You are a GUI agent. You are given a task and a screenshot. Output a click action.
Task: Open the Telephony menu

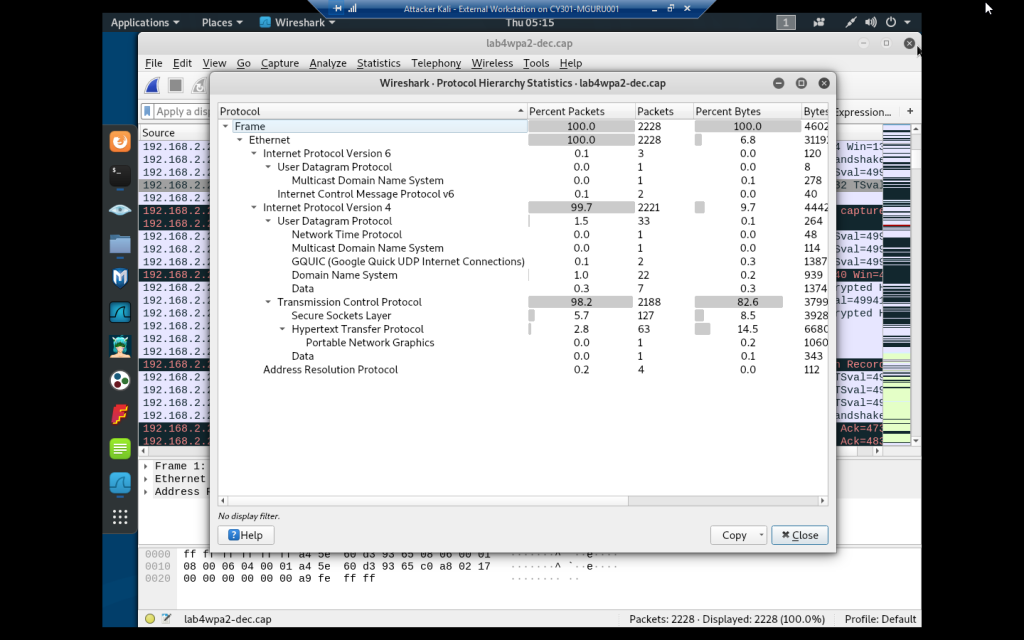coord(436,63)
